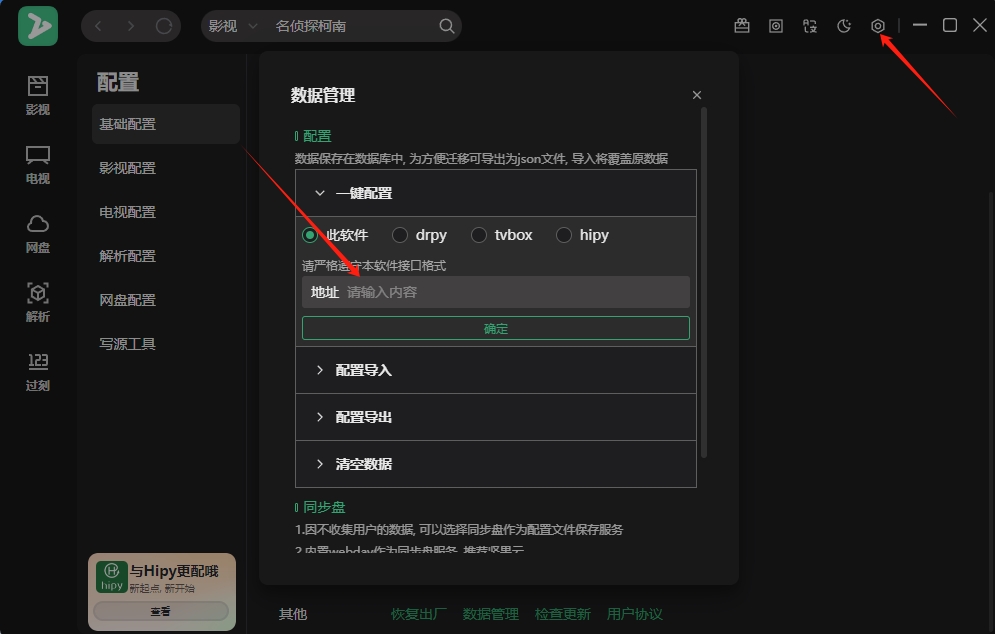This screenshot has height=634, width=995.
Task: Expand the 配置导入 section
Action: pos(496,370)
